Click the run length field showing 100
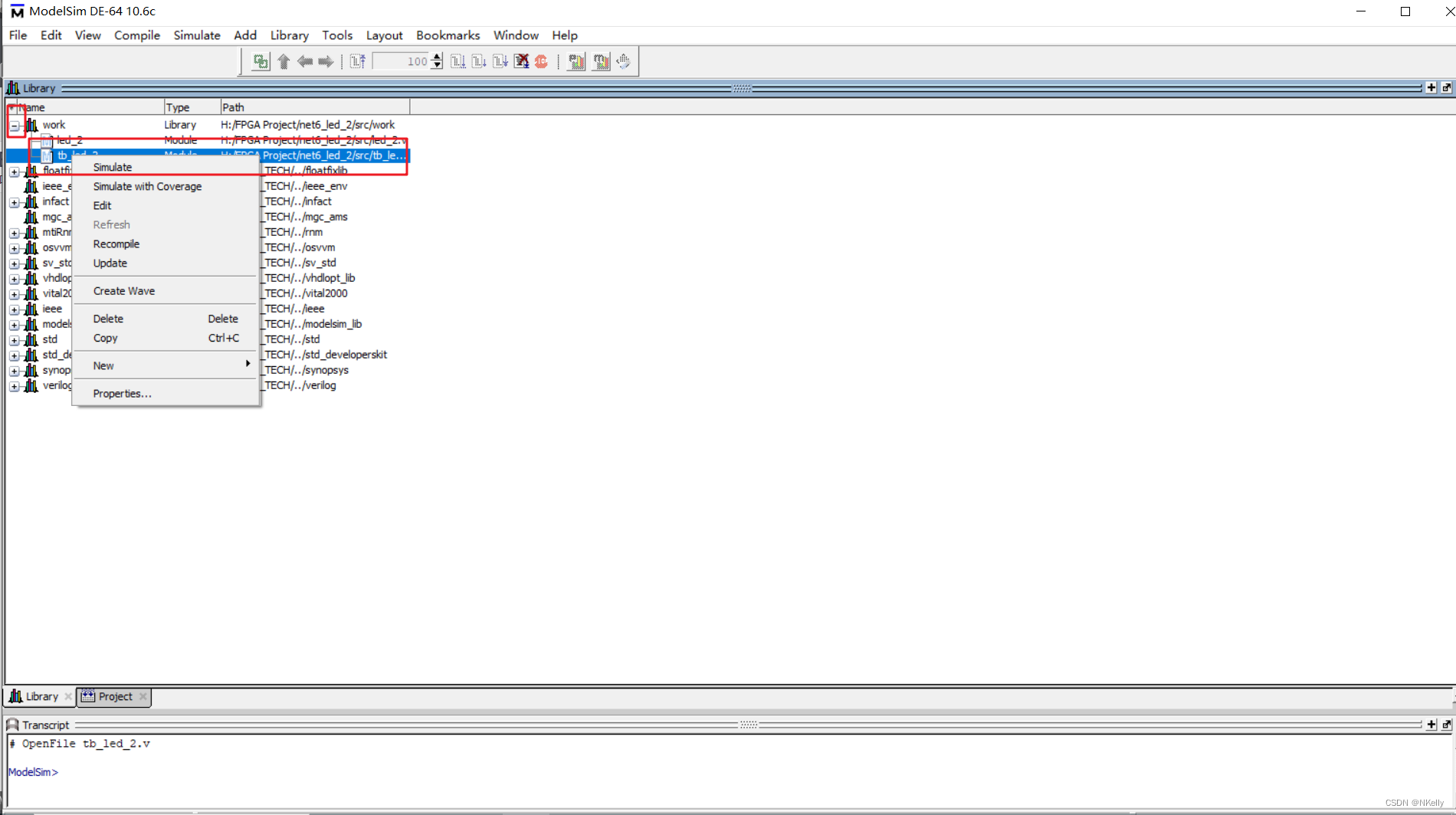 click(x=402, y=61)
